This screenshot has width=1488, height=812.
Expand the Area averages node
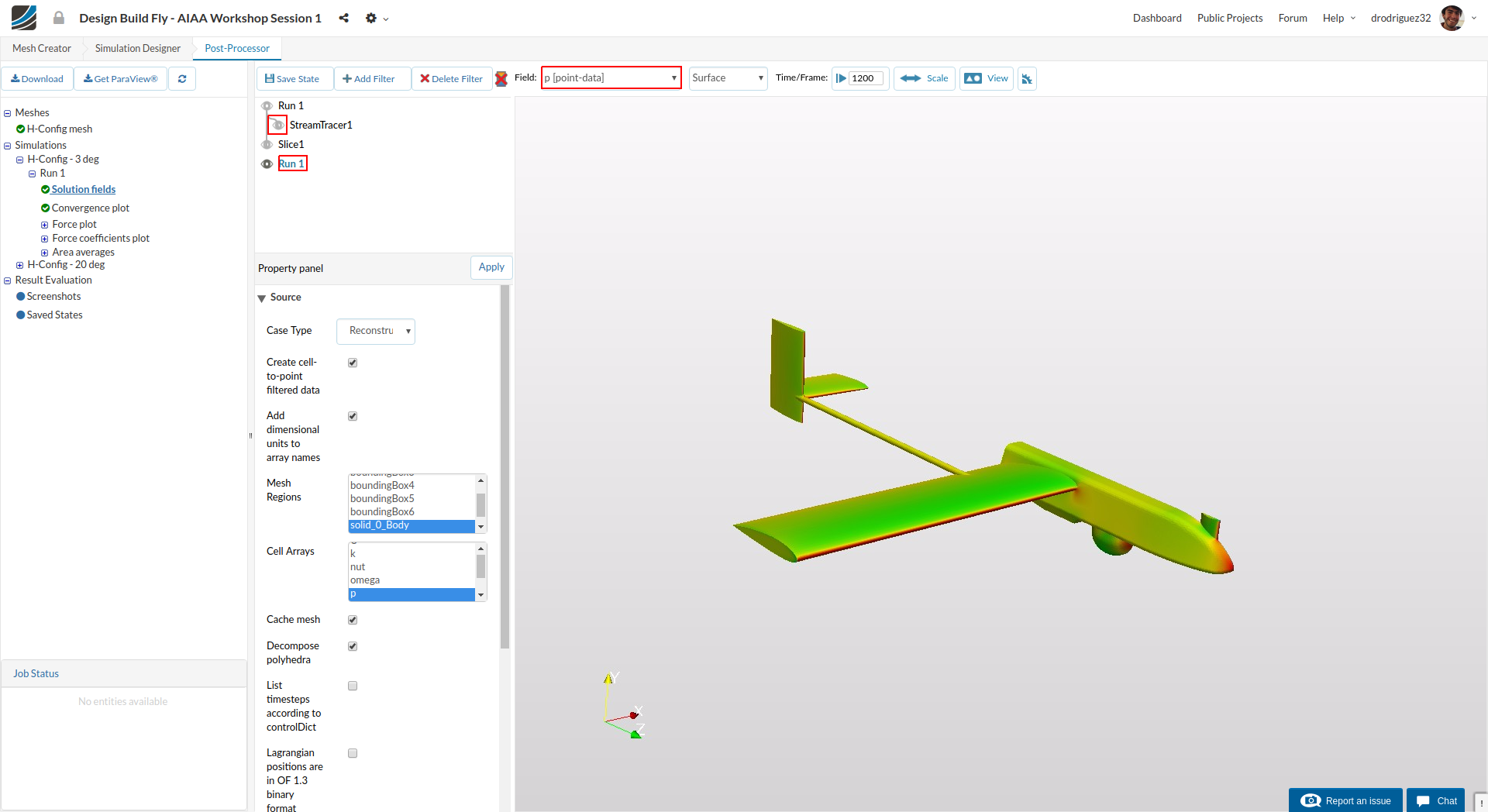[44, 253]
